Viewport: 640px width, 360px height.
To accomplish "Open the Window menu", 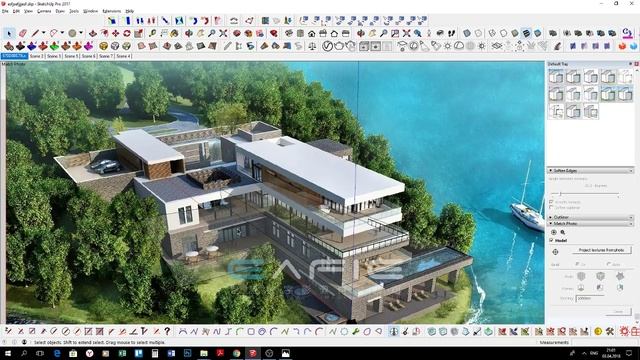I will pos(90,11).
